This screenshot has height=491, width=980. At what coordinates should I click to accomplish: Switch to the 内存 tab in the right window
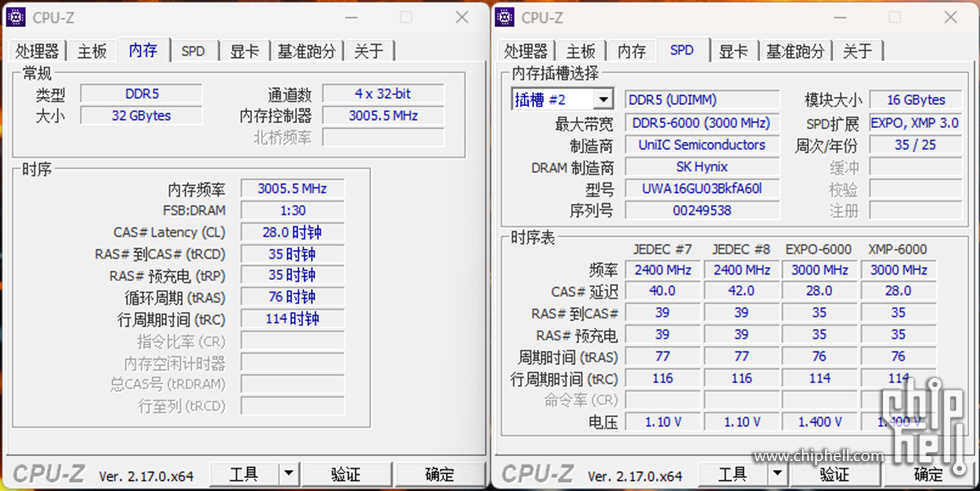tap(631, 51)
